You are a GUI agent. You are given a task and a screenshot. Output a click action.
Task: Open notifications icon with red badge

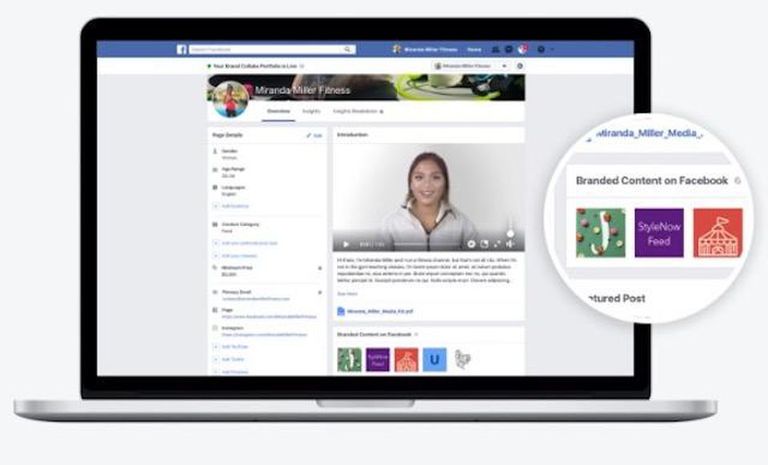point(522,49)
